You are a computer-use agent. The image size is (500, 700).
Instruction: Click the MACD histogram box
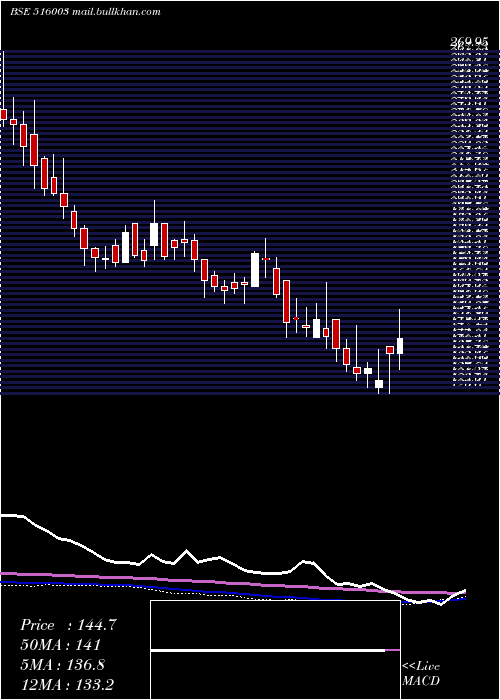pos(275,650)
